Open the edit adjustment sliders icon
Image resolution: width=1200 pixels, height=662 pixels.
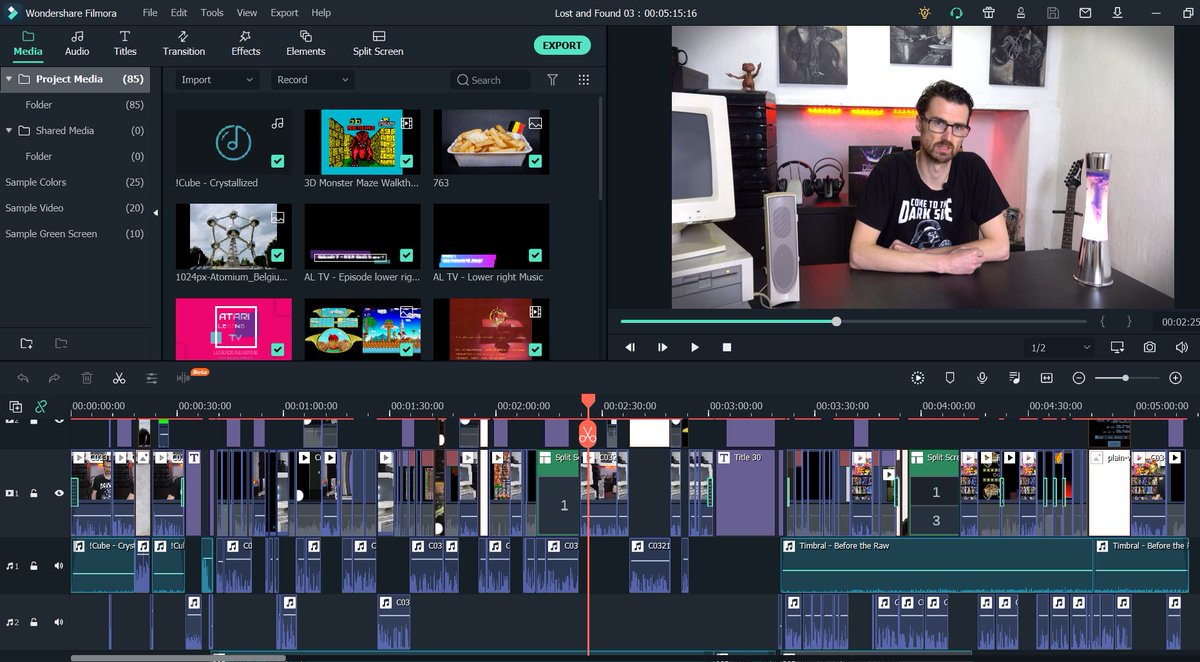click(151, 378)
